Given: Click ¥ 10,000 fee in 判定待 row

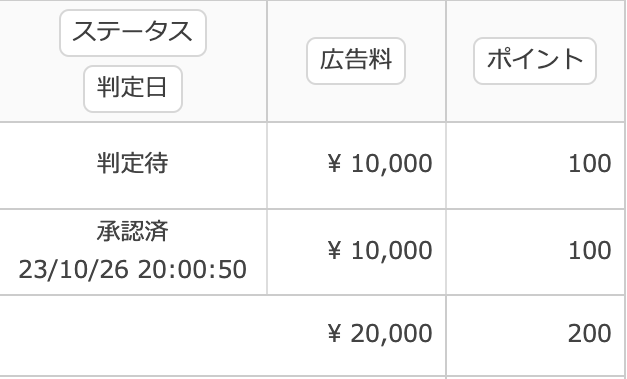Looking at the screenshot, I should coord(379,163).
